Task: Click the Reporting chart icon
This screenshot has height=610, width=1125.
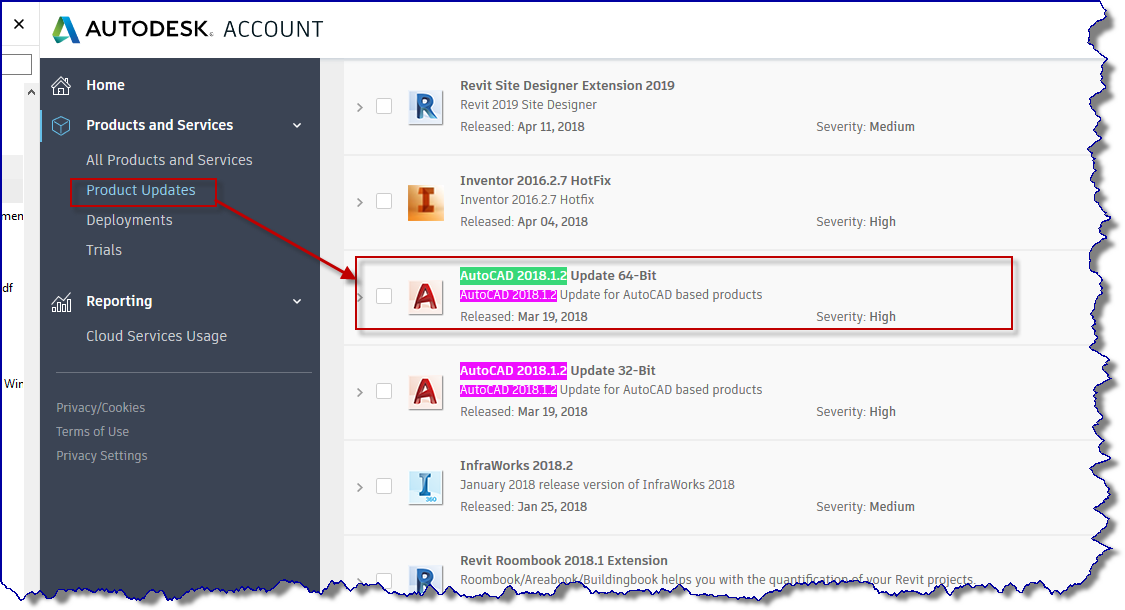Action: [x=62, y=300]
